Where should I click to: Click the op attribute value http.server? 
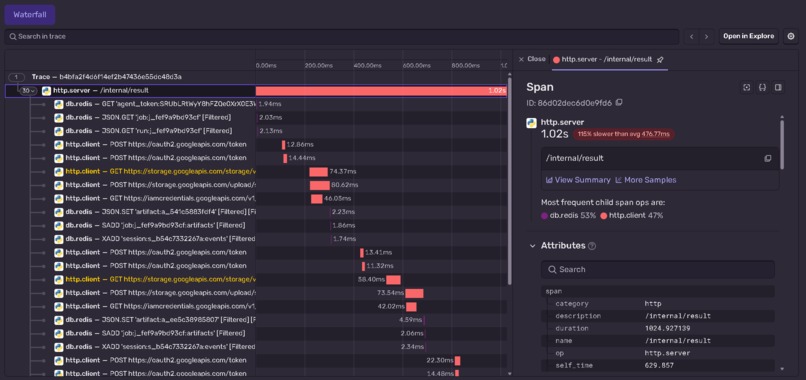pyautogui.click(x=667, y=353)
